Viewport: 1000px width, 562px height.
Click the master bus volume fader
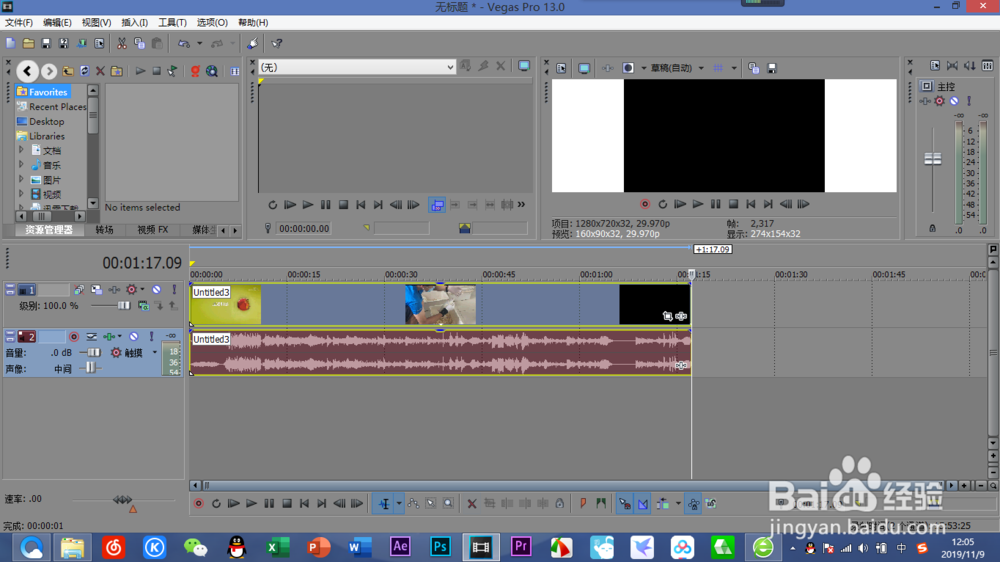point(933,159)
